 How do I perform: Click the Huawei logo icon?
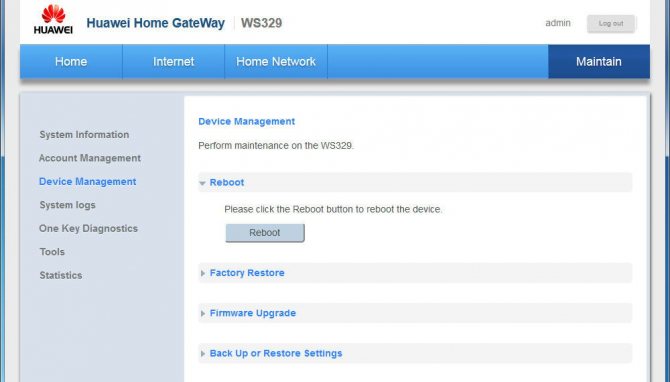tap(53, 19)
